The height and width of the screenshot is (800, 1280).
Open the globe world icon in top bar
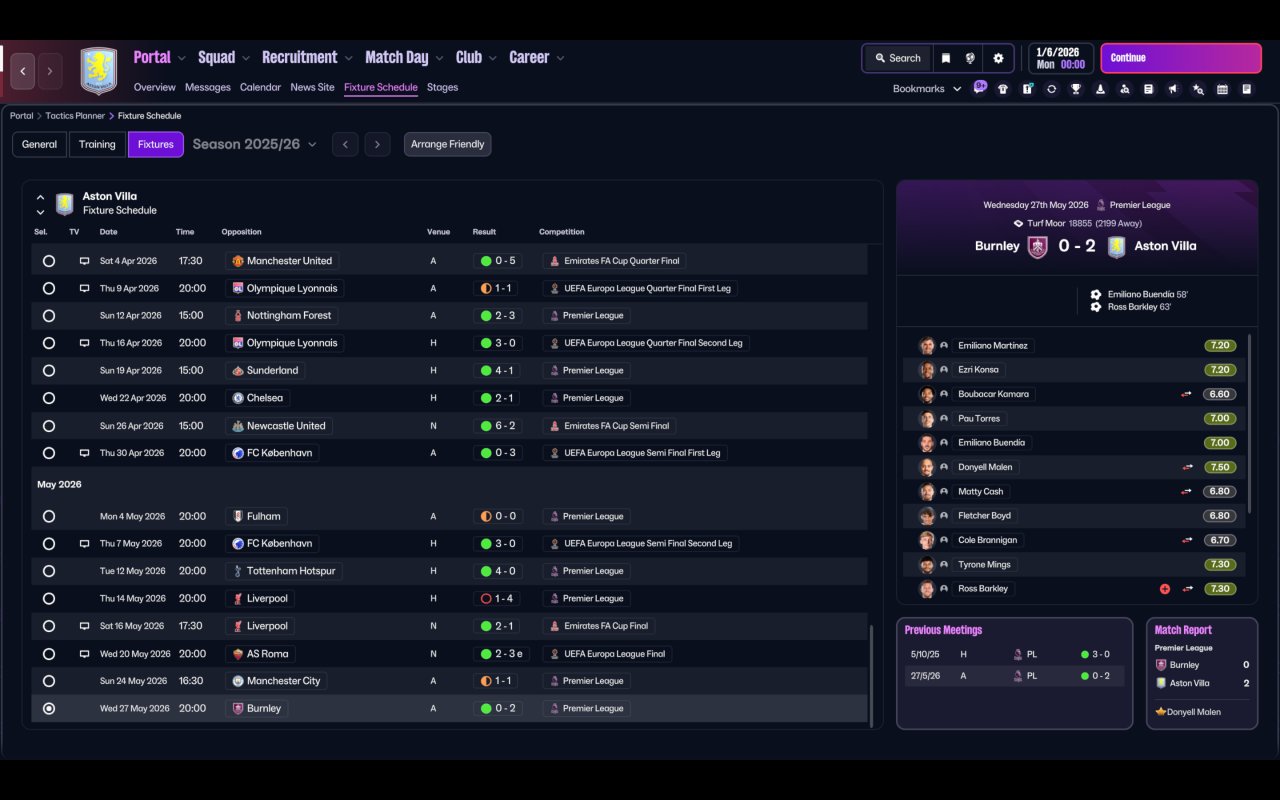pyautogui.click(x=970, y=58)
